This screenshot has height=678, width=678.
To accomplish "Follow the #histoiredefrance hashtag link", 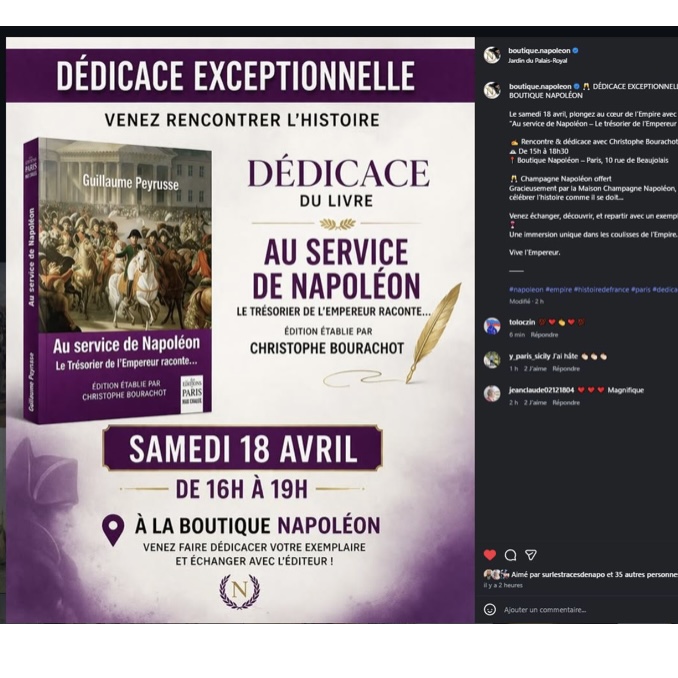I will pyautogui.click(x=601, y=289).
